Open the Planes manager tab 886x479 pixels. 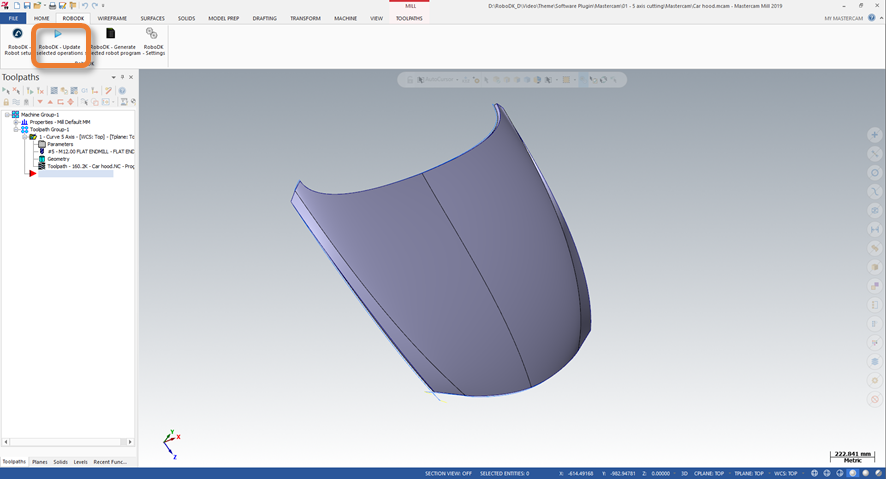pyautogui.click(x=40, y=462)
